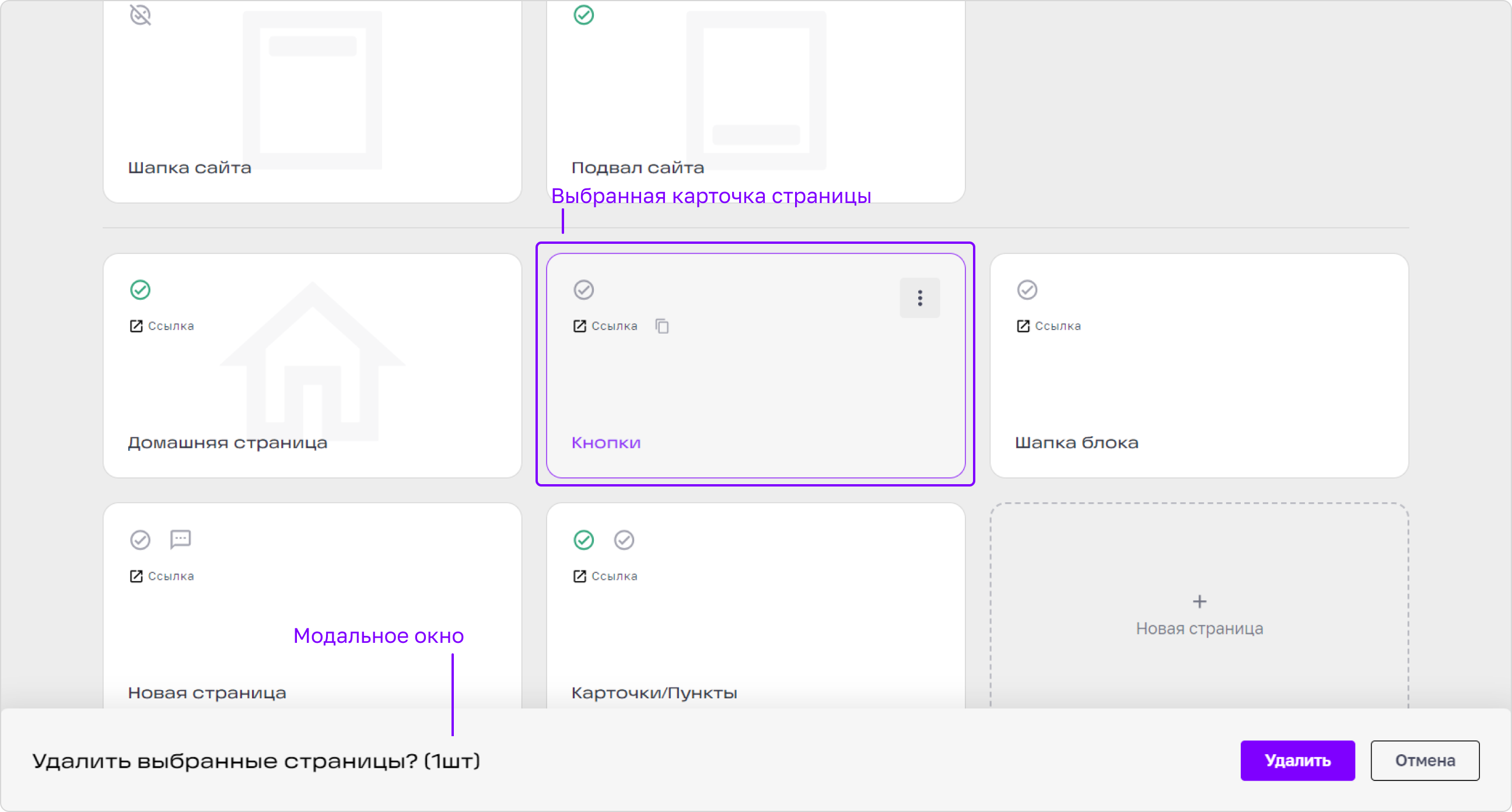Click copy link icon on Кнопки card
1512x812 pixels.
(662, 326)
